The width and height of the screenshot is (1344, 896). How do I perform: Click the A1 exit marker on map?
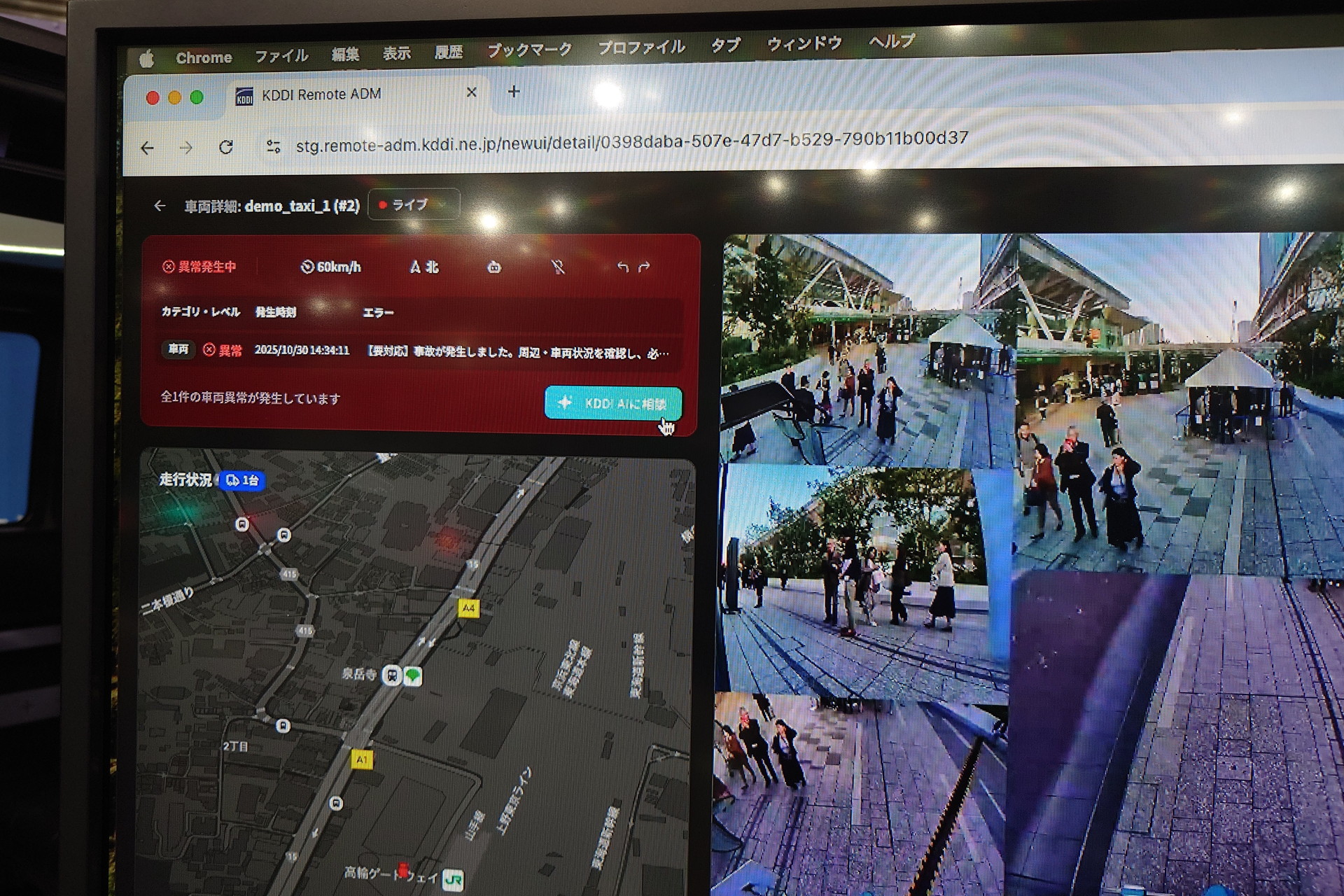361,759
